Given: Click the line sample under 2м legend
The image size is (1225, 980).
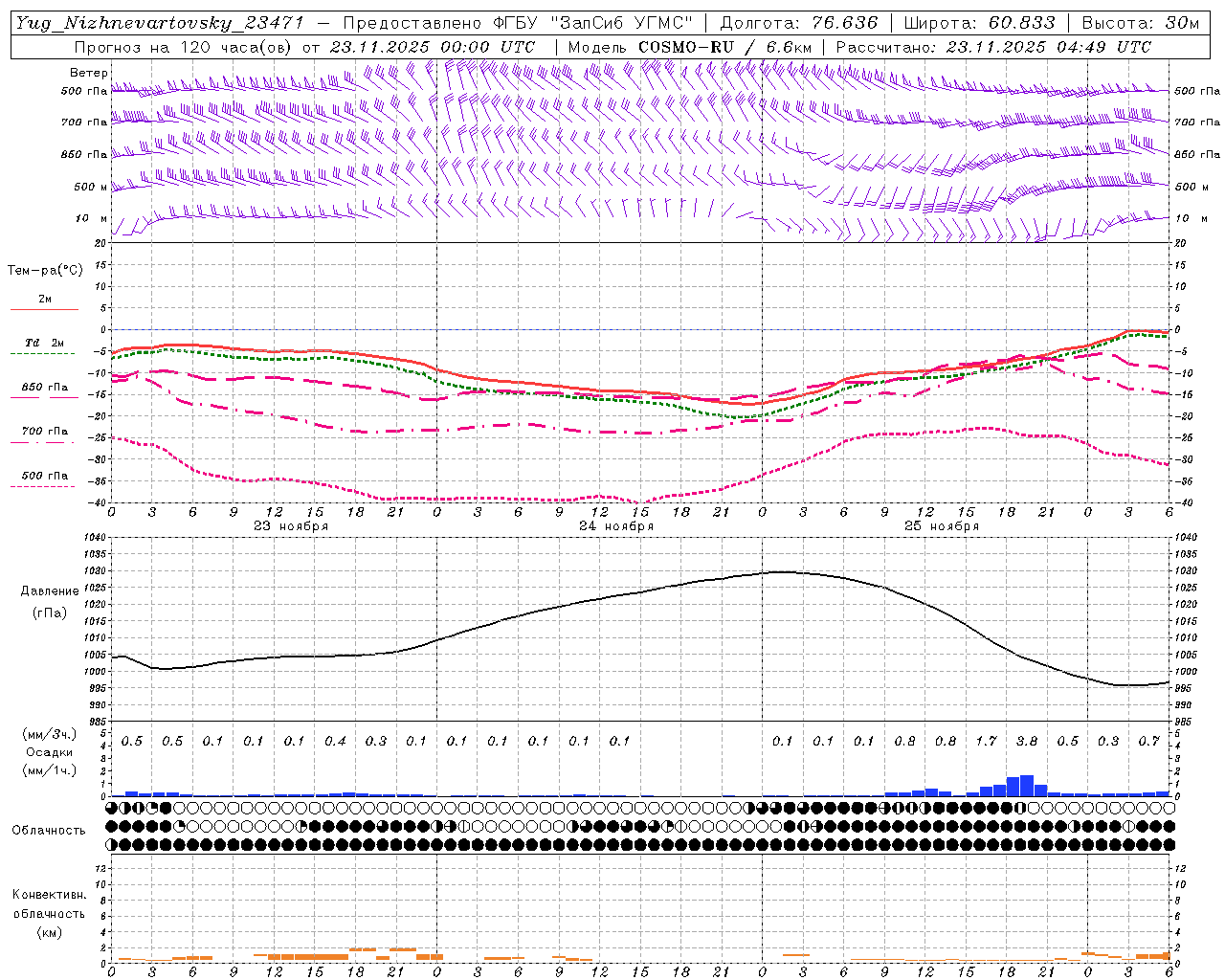Looking at the screenshot, I should (43, 310).
